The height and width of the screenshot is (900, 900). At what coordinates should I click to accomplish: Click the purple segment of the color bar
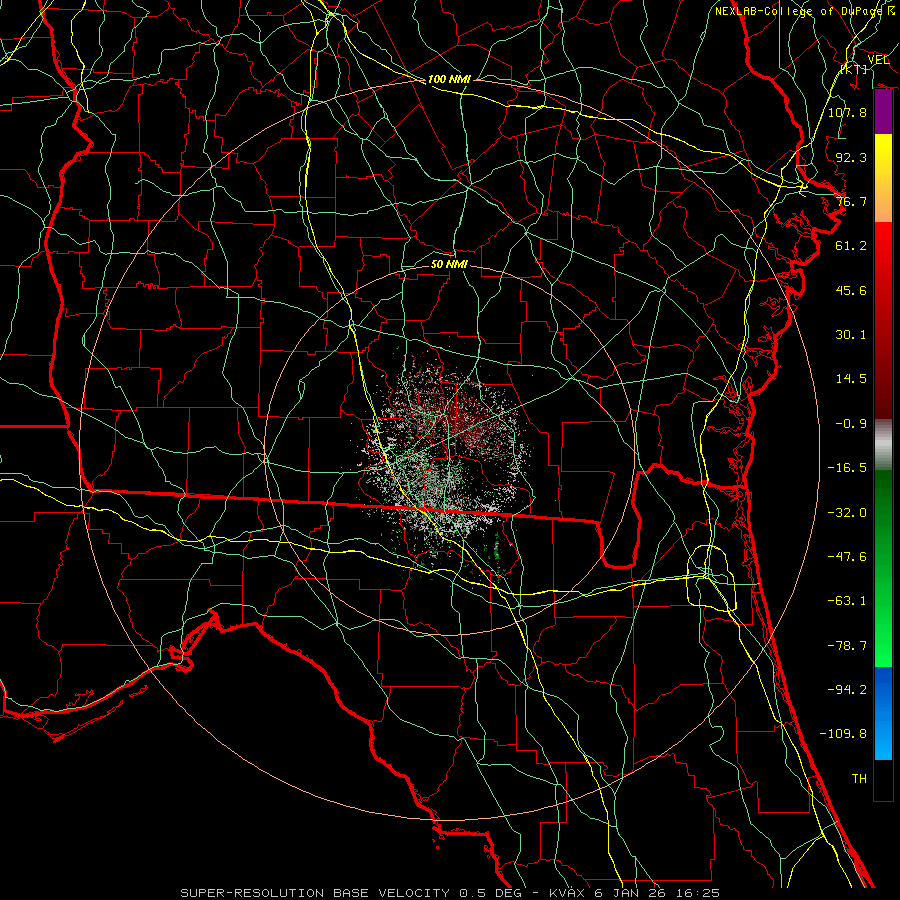(883, 112)
